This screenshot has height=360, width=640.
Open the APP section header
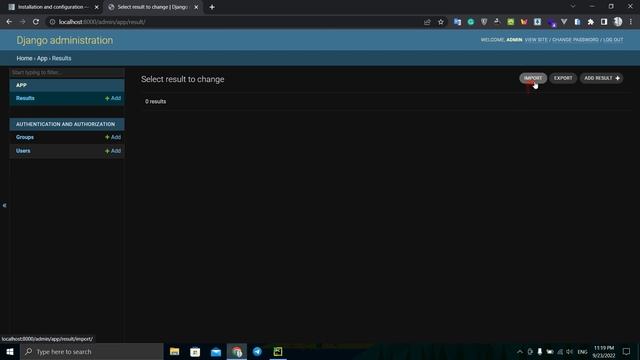[21, 85]
